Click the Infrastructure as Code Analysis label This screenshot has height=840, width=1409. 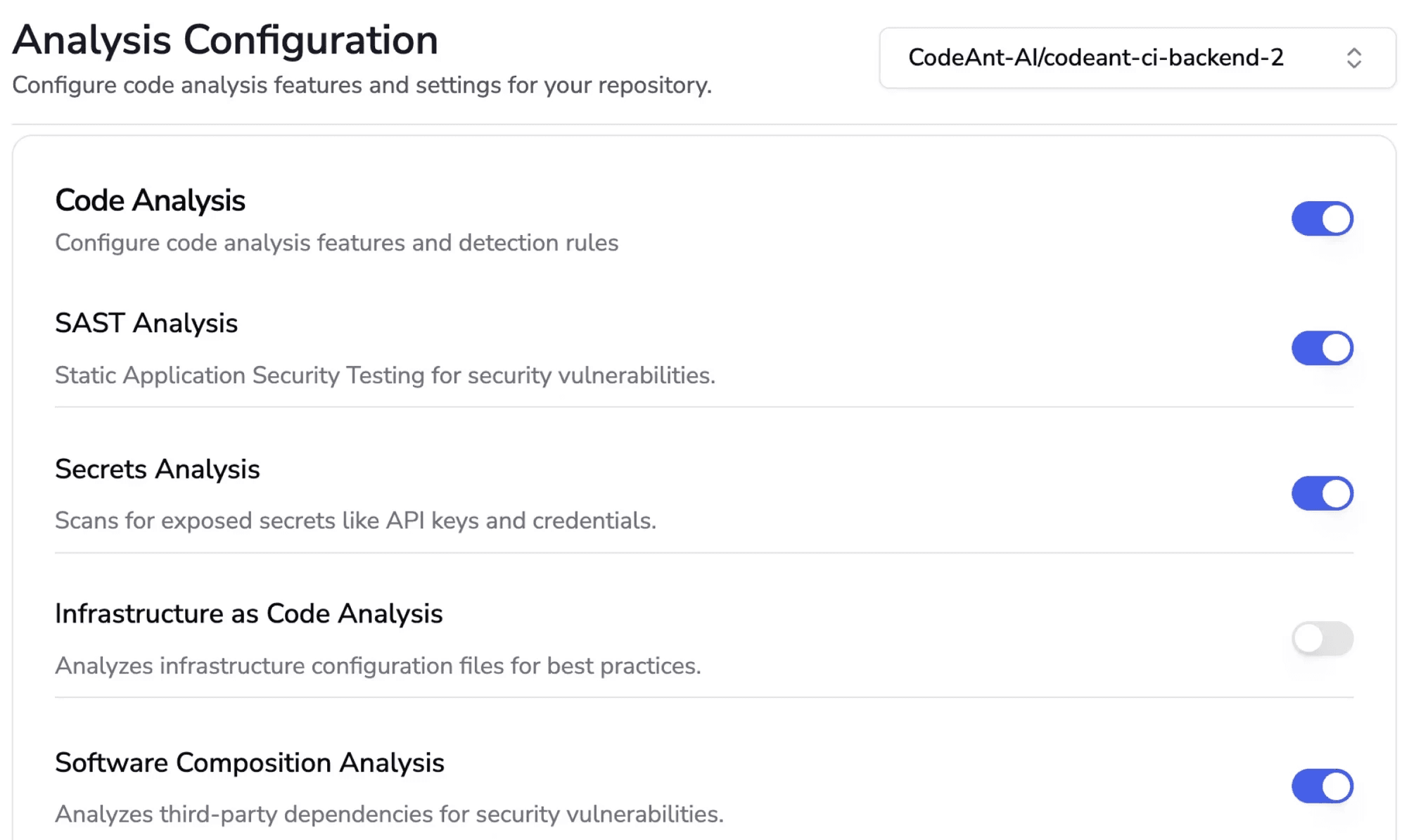point(249,613)
